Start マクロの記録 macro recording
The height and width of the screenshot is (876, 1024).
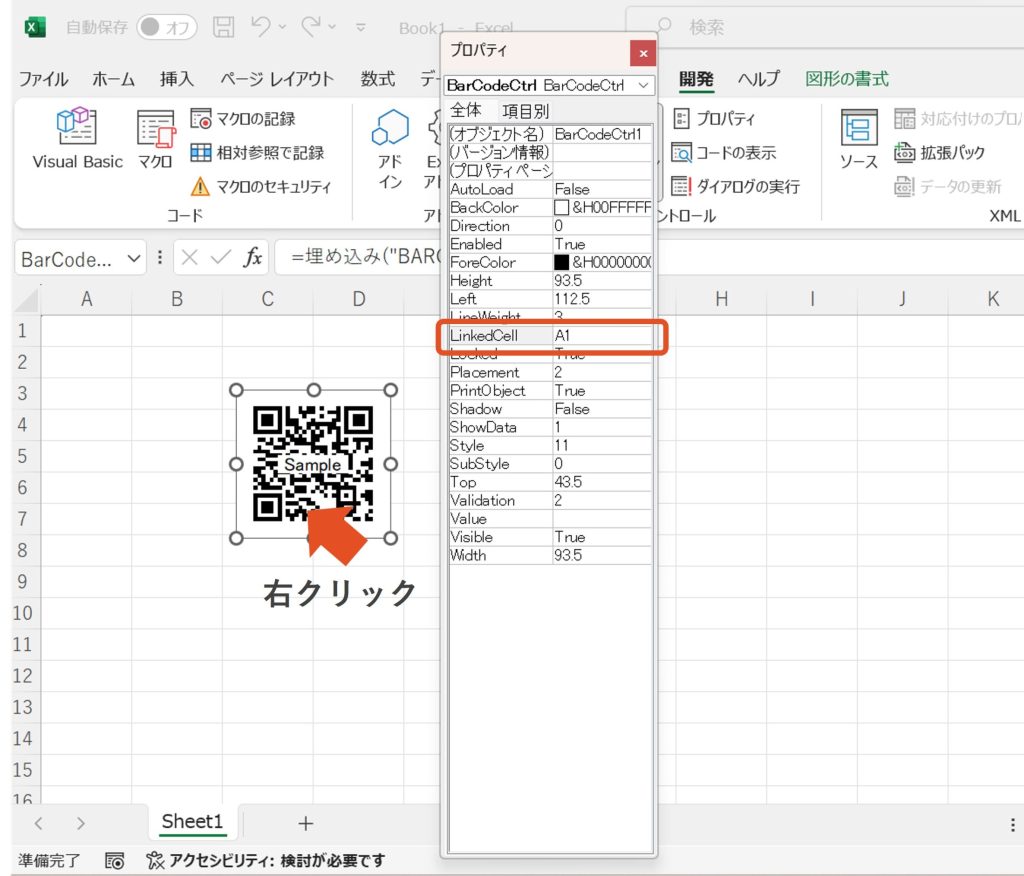tap(243, 119)
